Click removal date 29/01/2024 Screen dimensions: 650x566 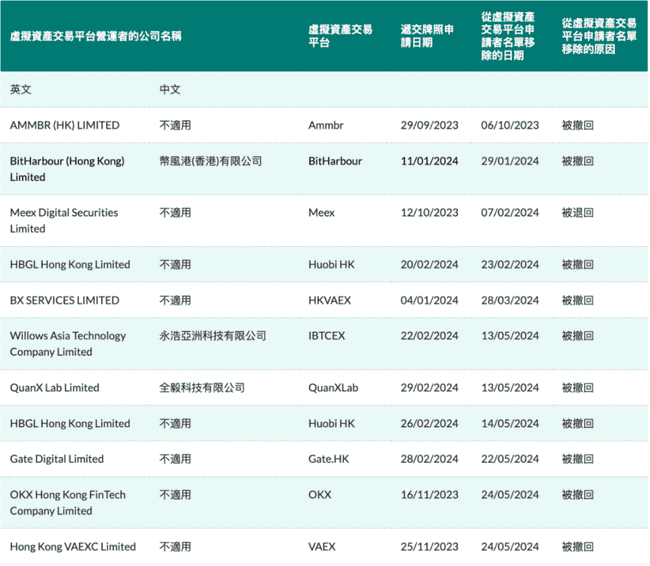(x=510, y=161)
